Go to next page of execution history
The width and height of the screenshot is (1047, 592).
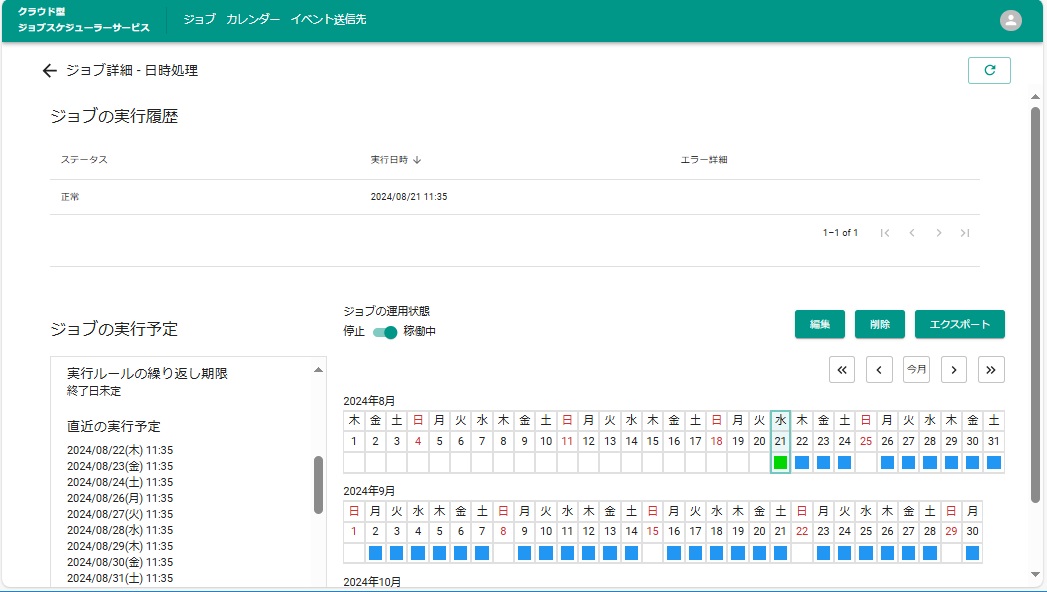[x=938, y=233]
